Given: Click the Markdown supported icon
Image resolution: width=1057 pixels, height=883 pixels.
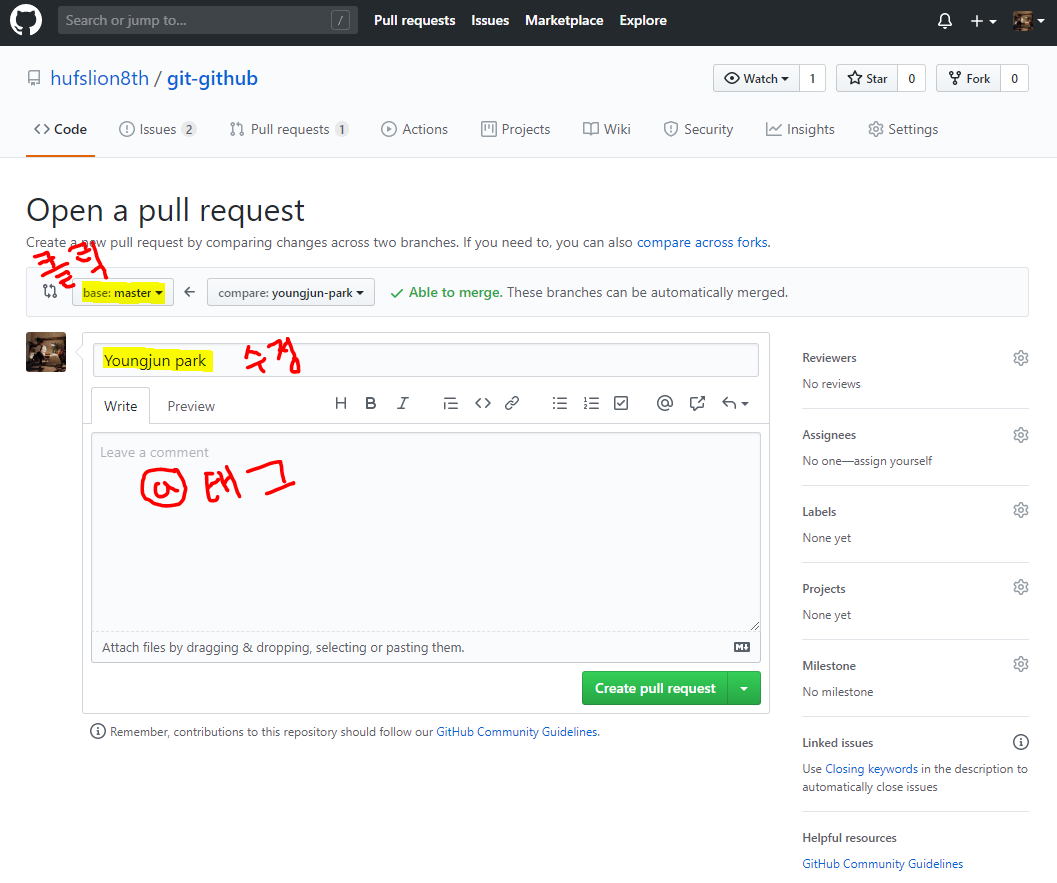Looking at the screenshot, I should tap(742, 647).
